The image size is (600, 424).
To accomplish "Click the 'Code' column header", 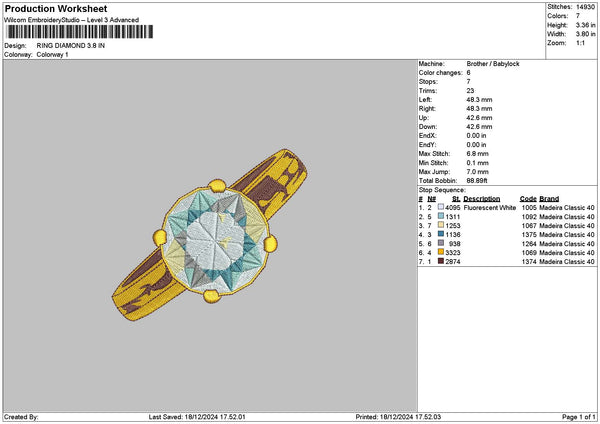I will click(528, 199).
